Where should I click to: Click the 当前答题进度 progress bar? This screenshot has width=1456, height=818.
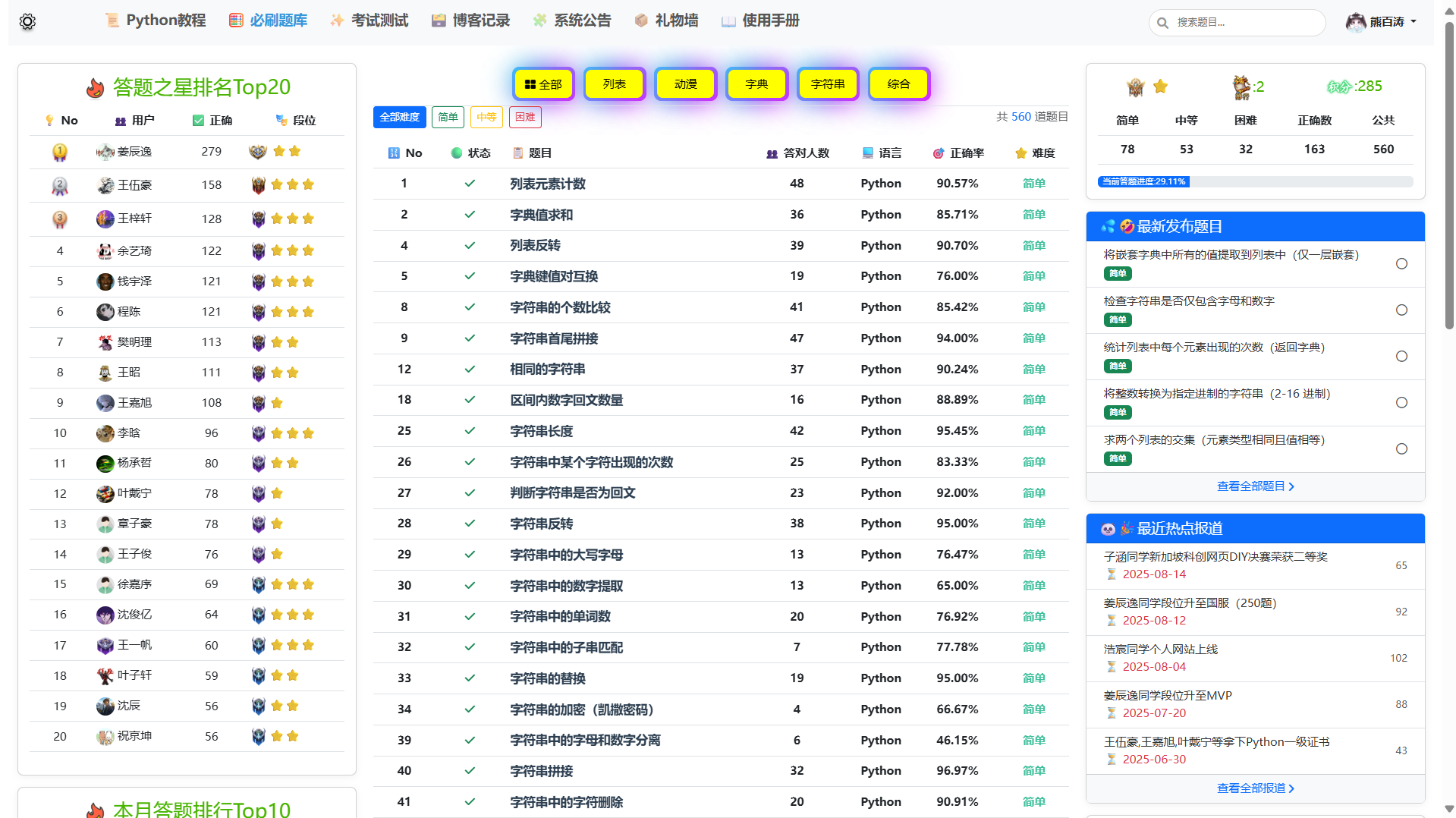click(x=1255, y=181)
